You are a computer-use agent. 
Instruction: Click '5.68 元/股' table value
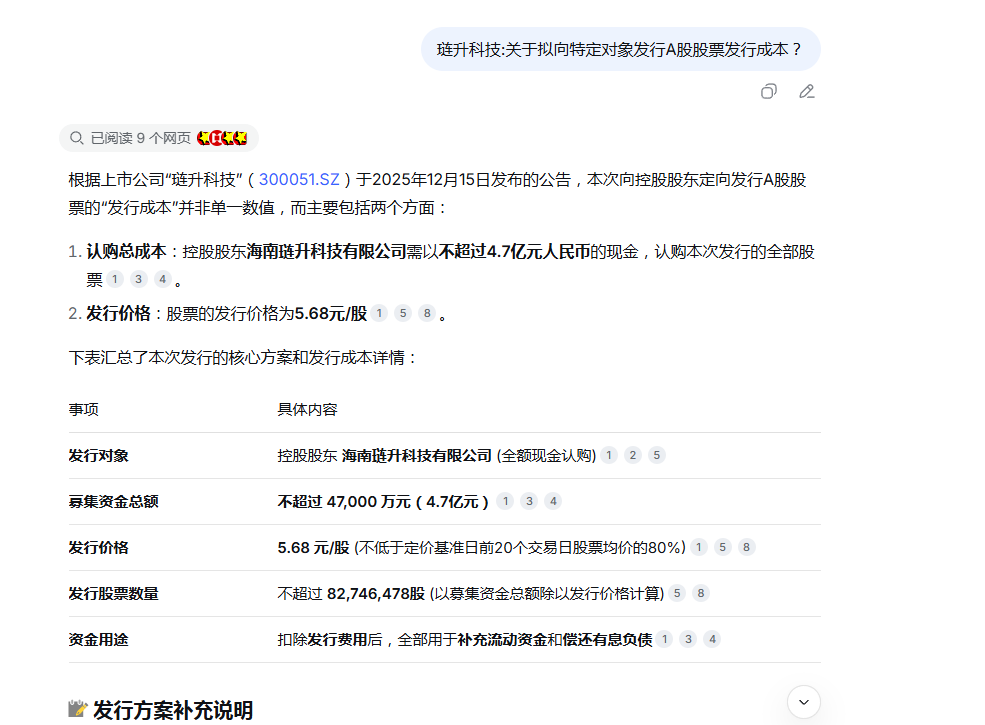coord(313,548)
